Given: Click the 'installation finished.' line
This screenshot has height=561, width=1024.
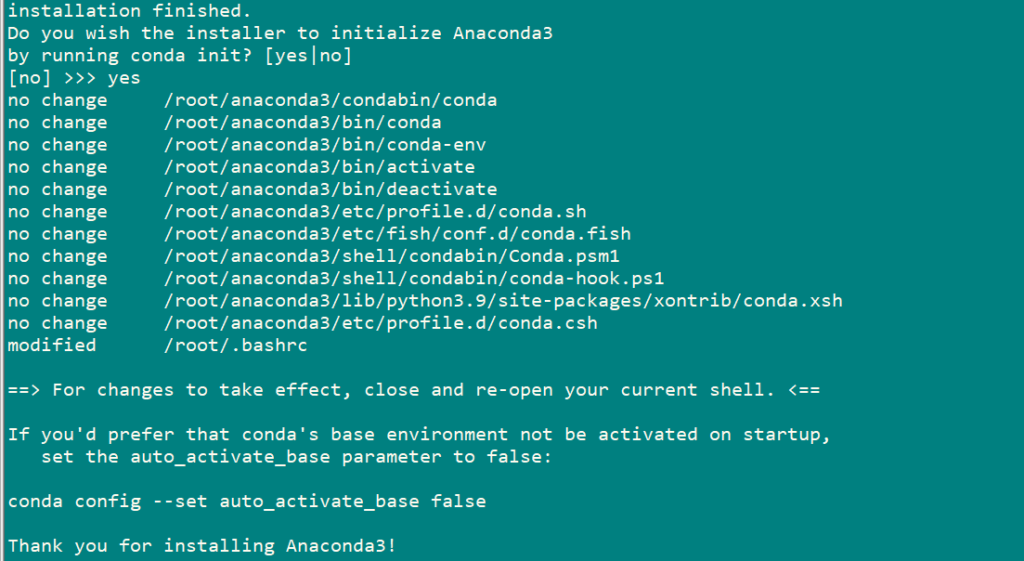Looking at the screenshot, I should point(129,11).
